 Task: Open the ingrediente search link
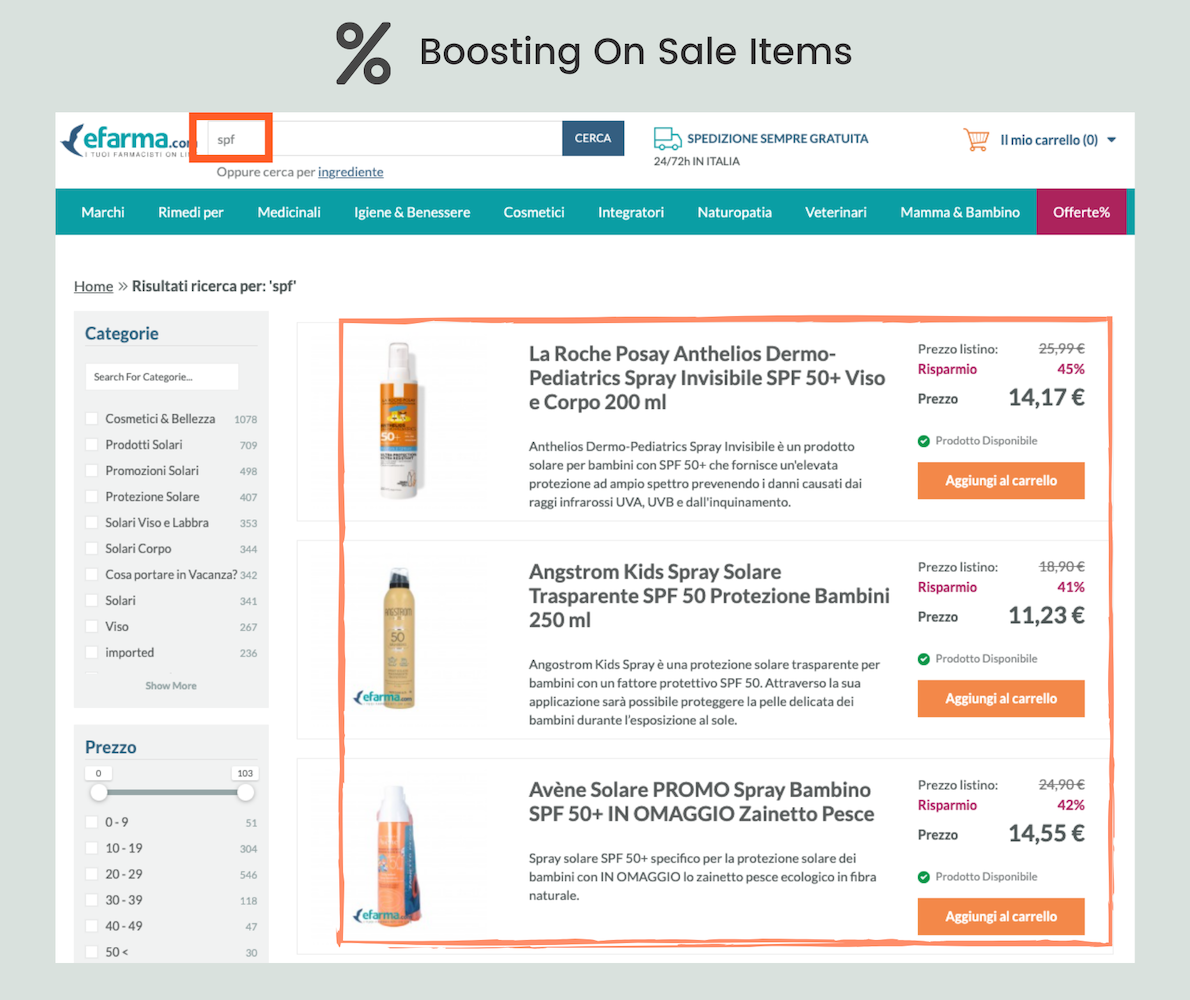pyautogui.click(x=351, y=172)
